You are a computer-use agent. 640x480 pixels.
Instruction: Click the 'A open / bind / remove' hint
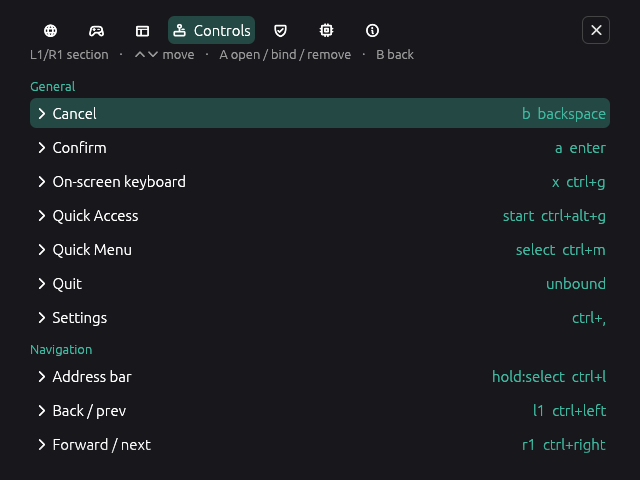(x=285, y=55)
